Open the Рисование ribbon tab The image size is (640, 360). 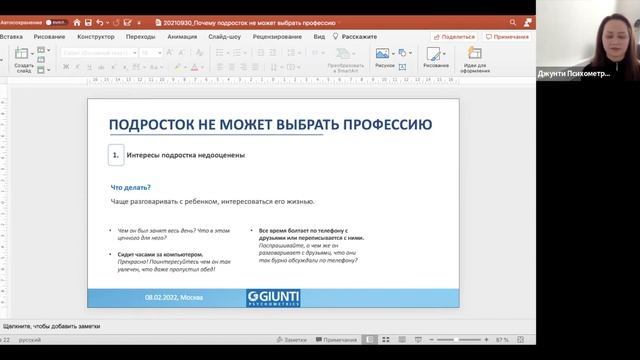[49, 37]
